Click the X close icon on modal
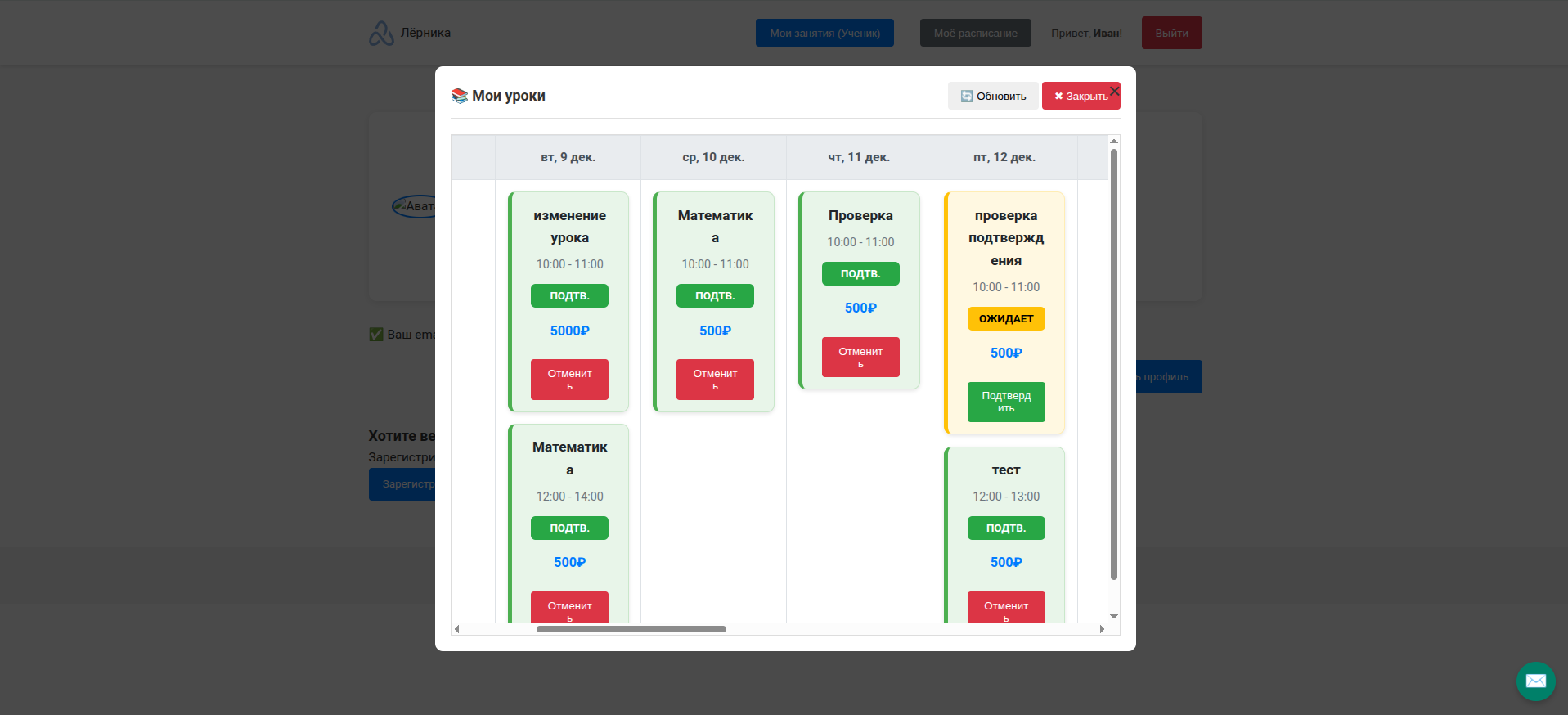The height and width of the screenshot is (715, 1568). (1114, 91)
